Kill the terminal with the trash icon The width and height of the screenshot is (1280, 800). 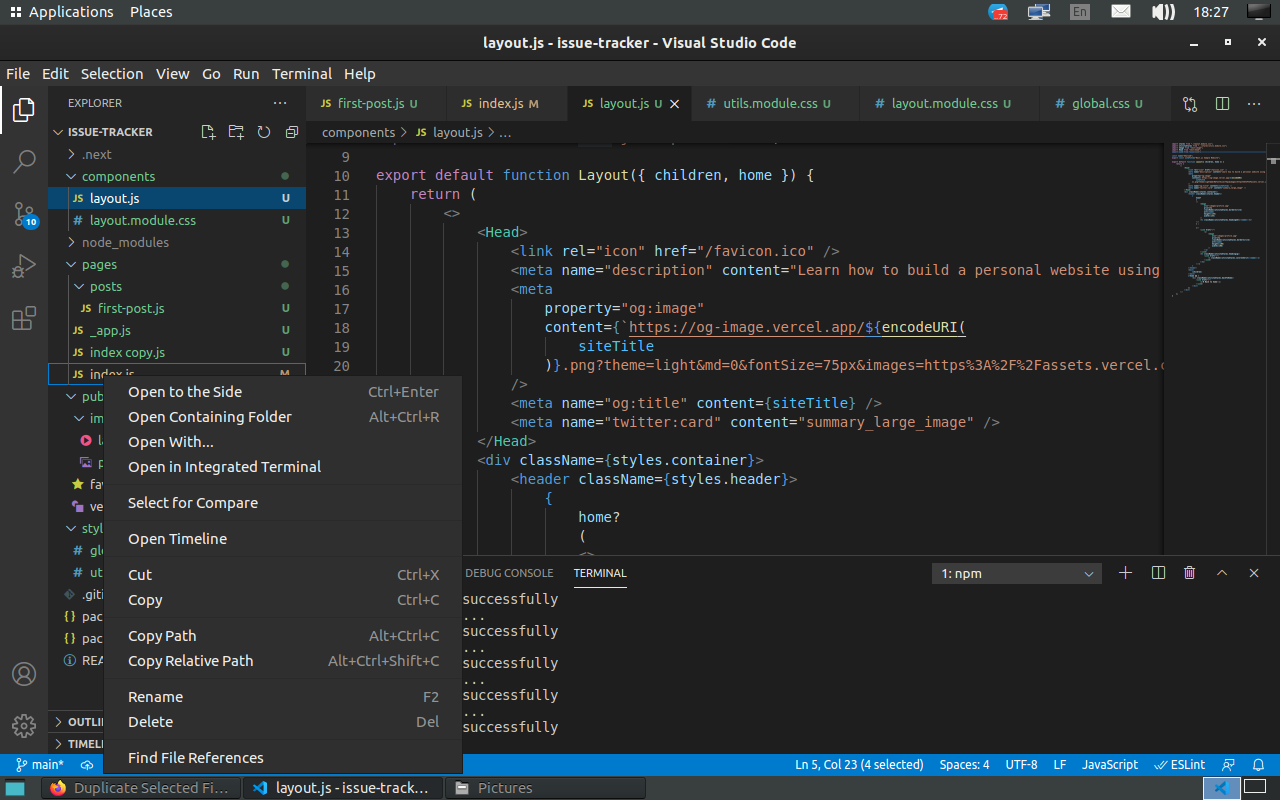pyautogui.click(x=1189, y=572)
